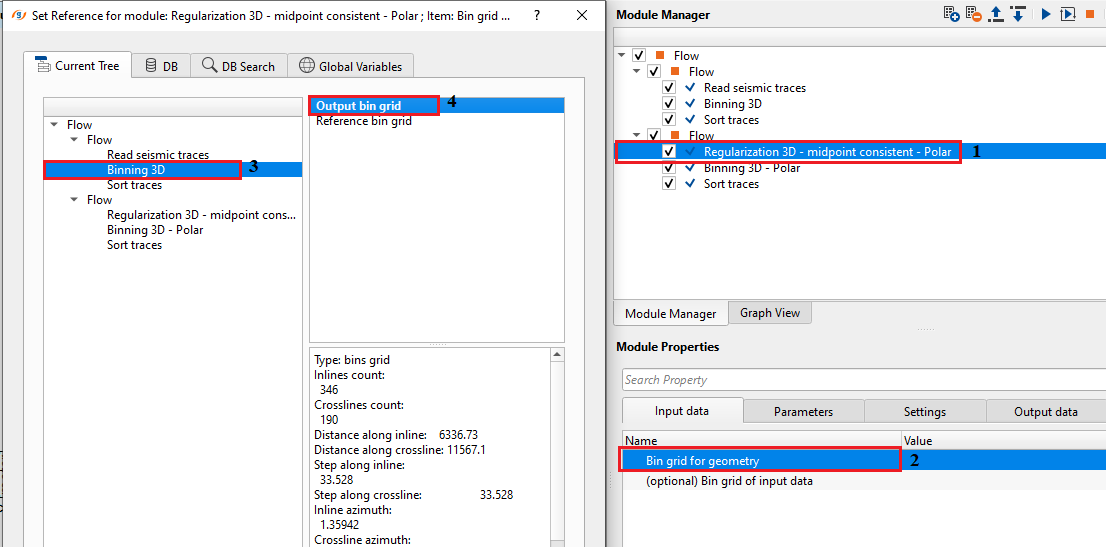Move selected module down with arrow icon
Screen dimensions: 1106x547
click(x=1018, y=13)
